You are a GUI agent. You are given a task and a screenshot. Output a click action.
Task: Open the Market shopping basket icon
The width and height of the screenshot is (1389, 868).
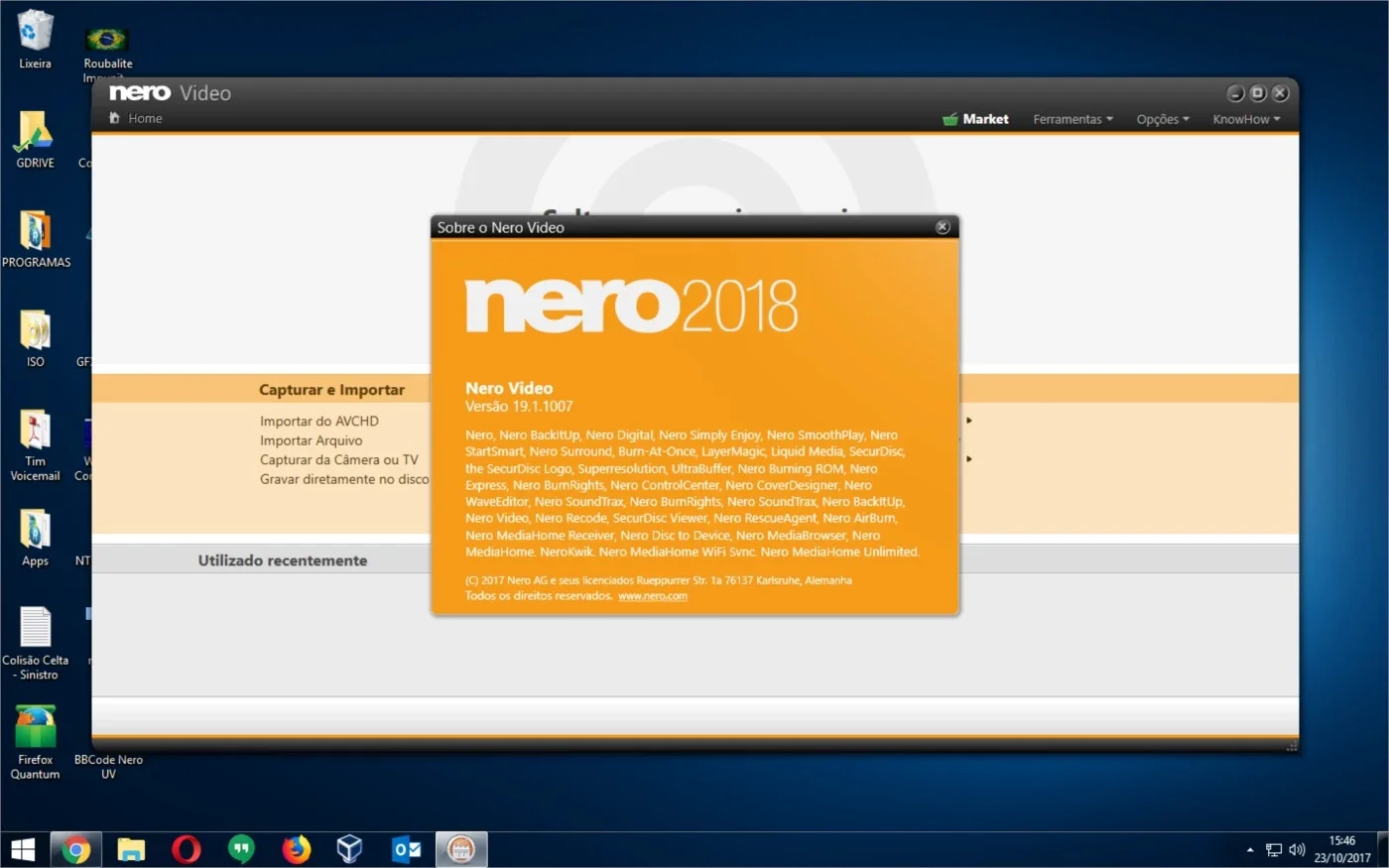coord(949,119)
